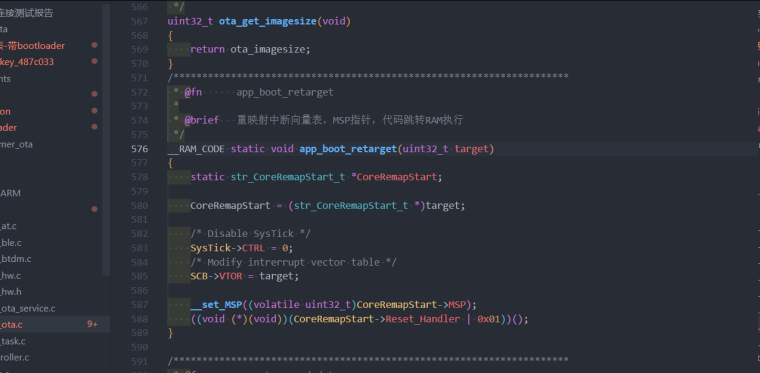Open the _ble.c file
The height and width of the screenshot is (373, 760).
[11, 242]
